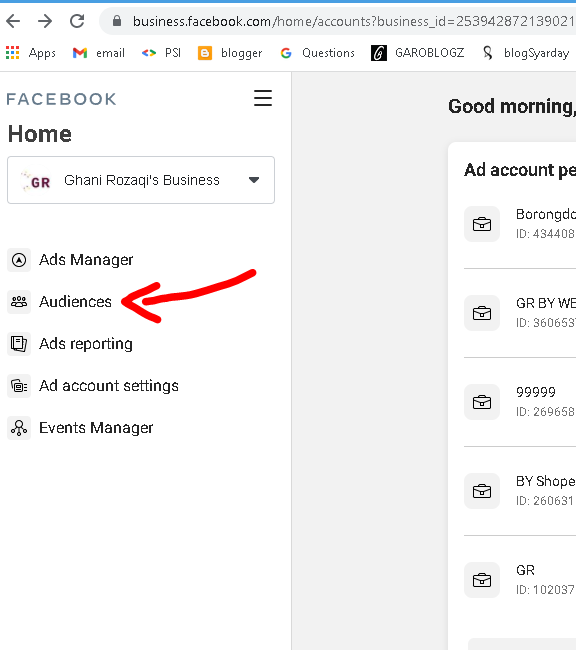Click the ID: 434408 text
Image resolution: width=576 pixels, height=650 pixels.
pos(546,234)
